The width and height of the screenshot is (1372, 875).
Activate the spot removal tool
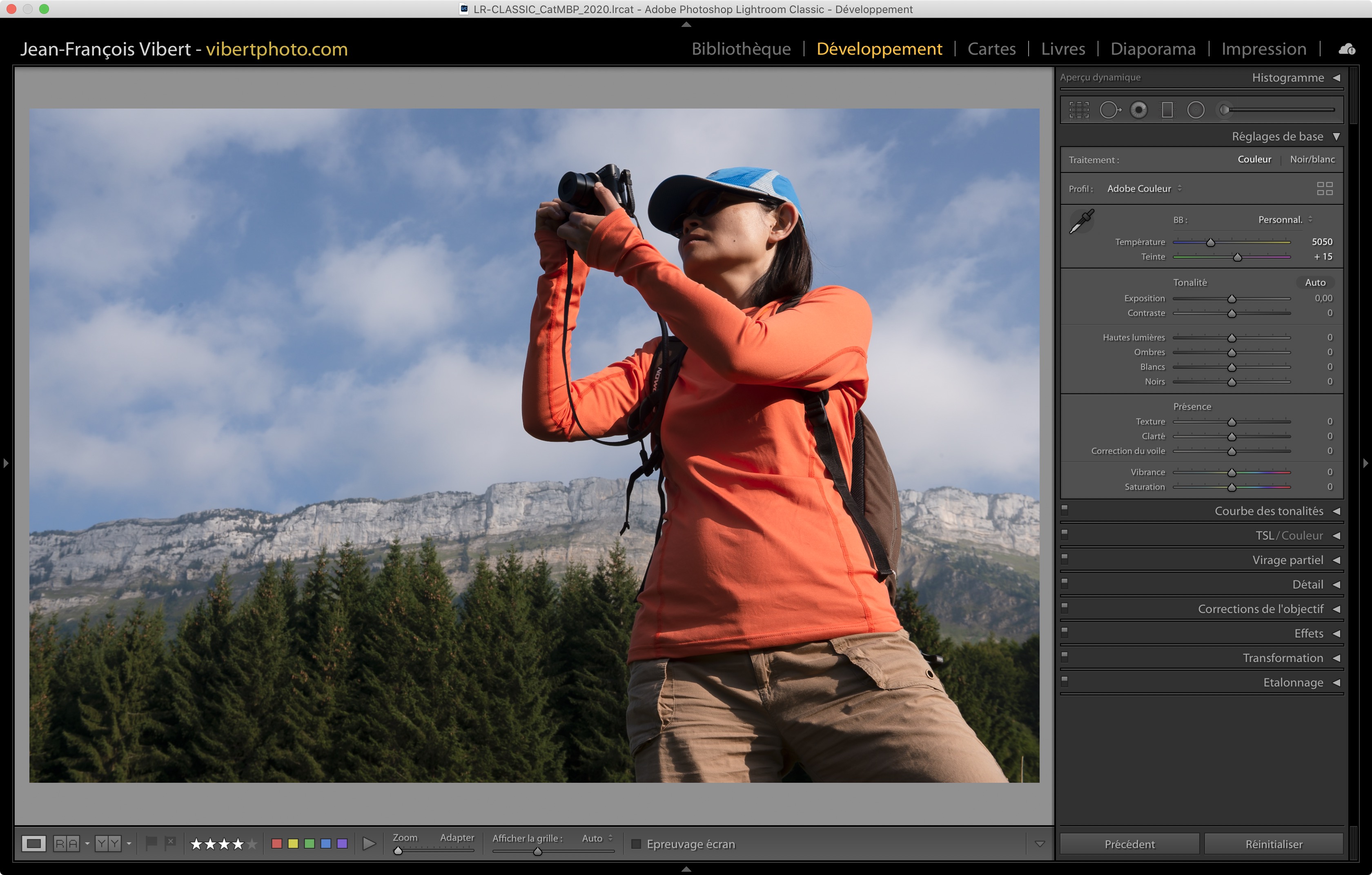pyautogui.click(x=1109, y=110)
